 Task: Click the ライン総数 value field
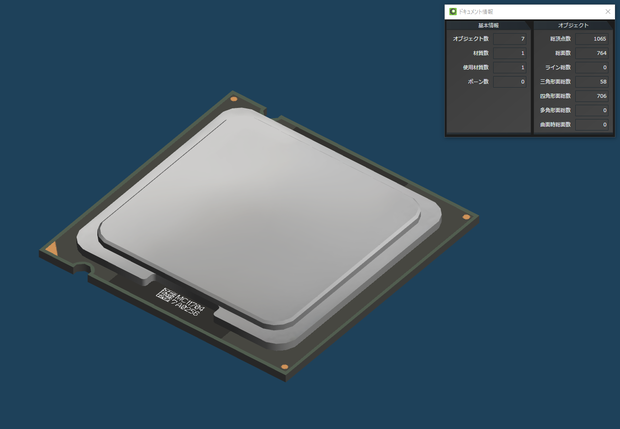(592, 68)
